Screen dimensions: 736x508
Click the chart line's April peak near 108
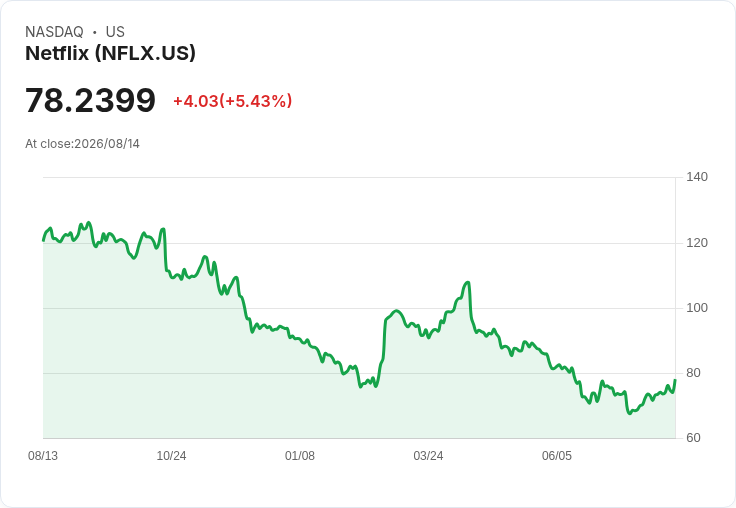[467, 283]
